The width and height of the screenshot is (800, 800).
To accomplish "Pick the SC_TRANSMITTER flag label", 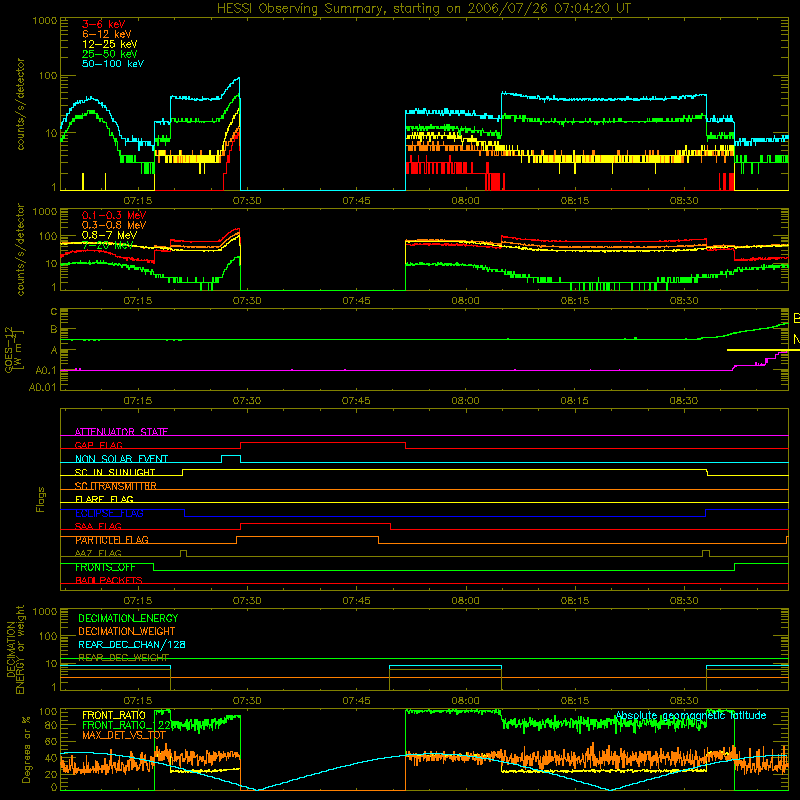I will [x=115, y=486].
